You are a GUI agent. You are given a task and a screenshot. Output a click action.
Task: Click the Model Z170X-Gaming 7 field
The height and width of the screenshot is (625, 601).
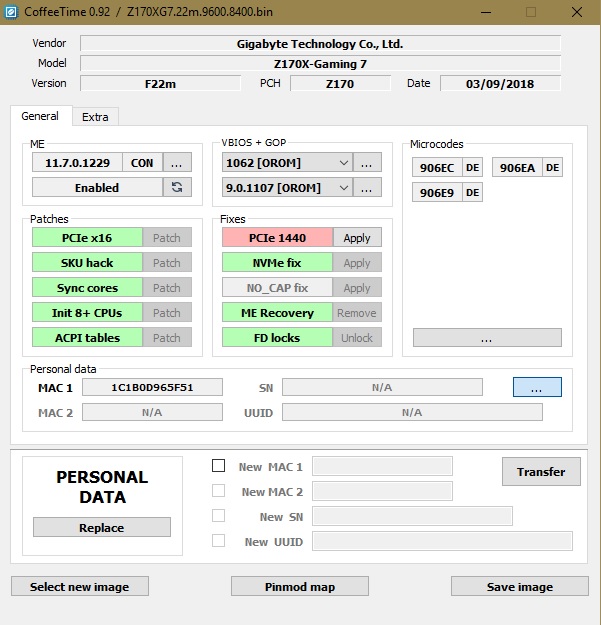pyautogui.click(x=320, y=63)
